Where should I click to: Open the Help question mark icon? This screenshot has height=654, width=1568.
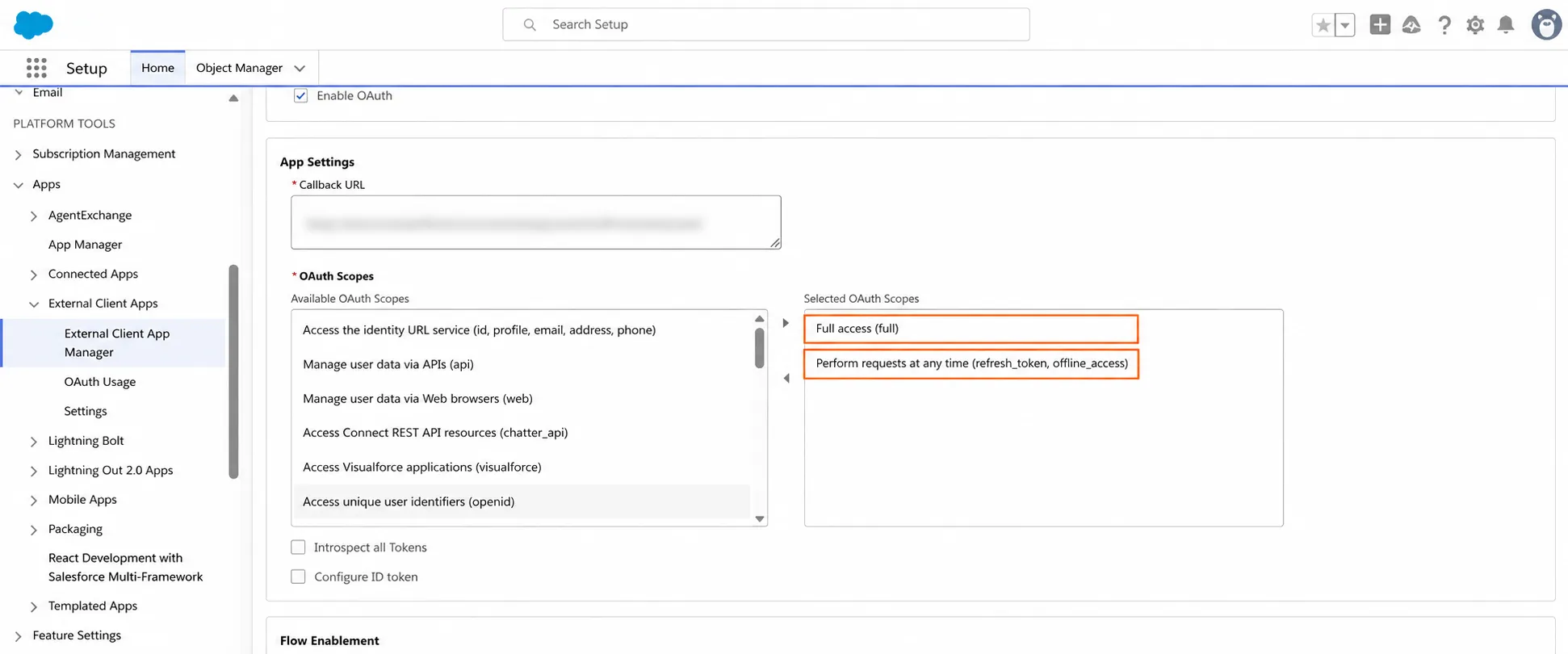pyautogui.click(x=1444, y=25)
